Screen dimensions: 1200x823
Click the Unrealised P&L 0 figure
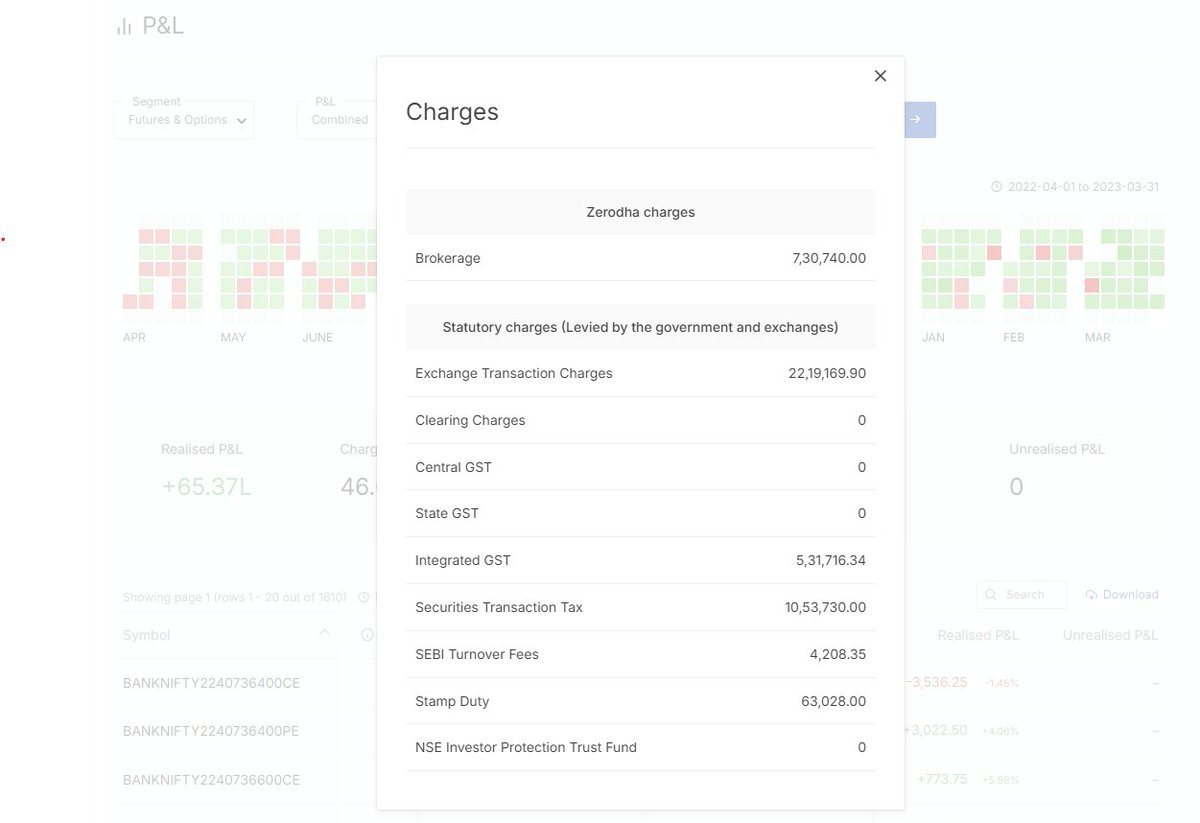coord(1016,487)
